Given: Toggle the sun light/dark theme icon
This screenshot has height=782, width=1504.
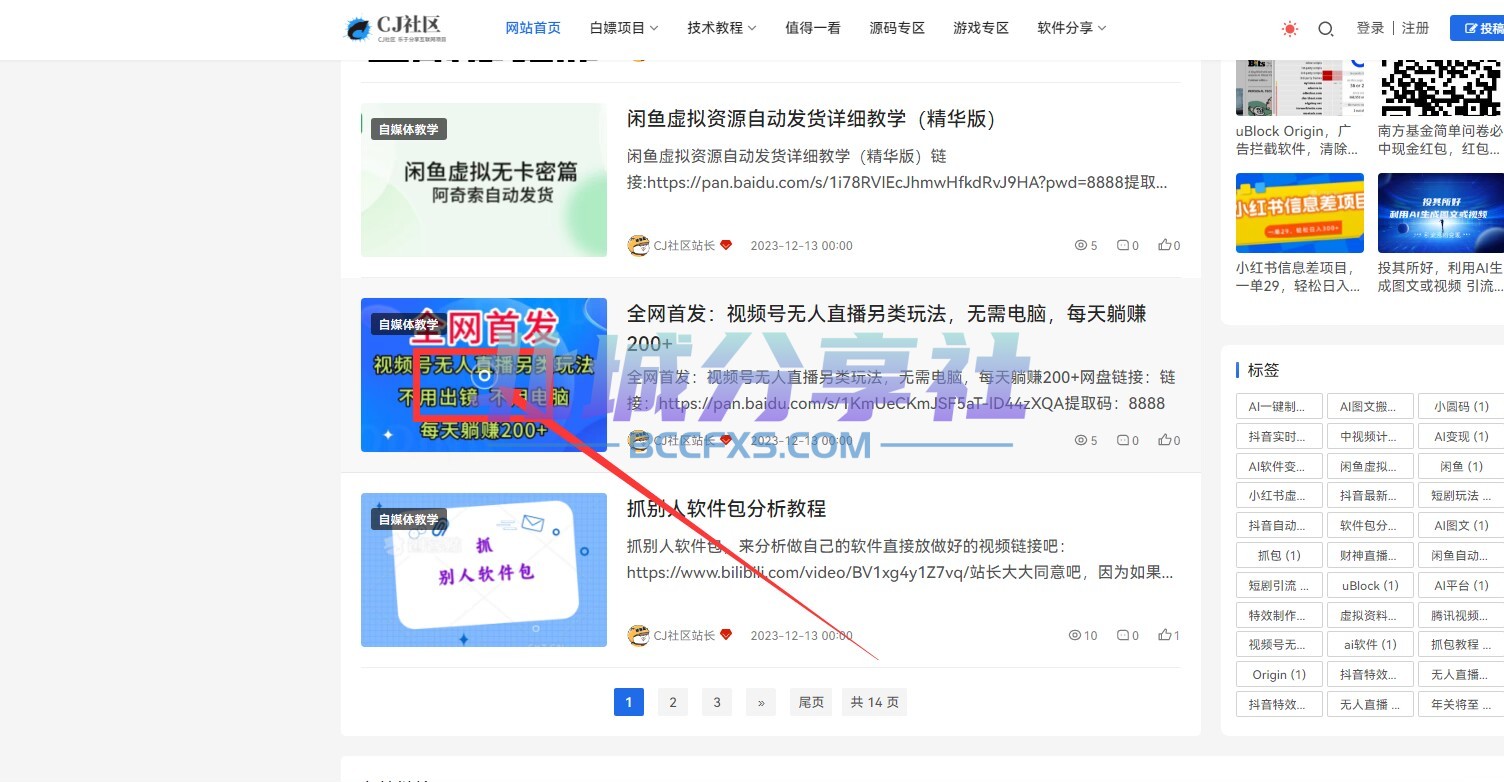Looking at the screenshot, I should point(1290,29).
